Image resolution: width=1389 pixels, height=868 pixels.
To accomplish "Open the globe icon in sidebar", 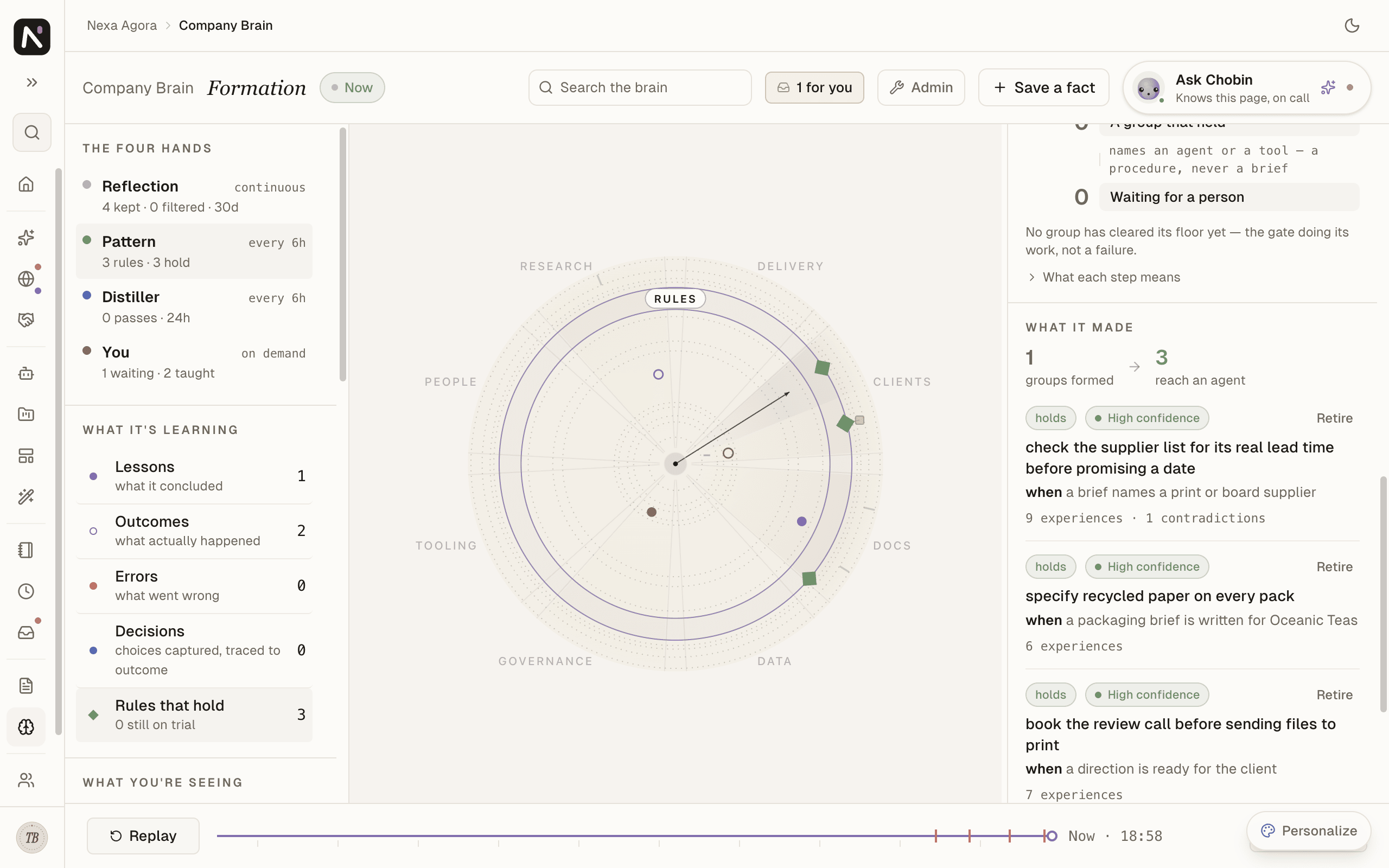I will pyautogui.click(x=26, y=279).
